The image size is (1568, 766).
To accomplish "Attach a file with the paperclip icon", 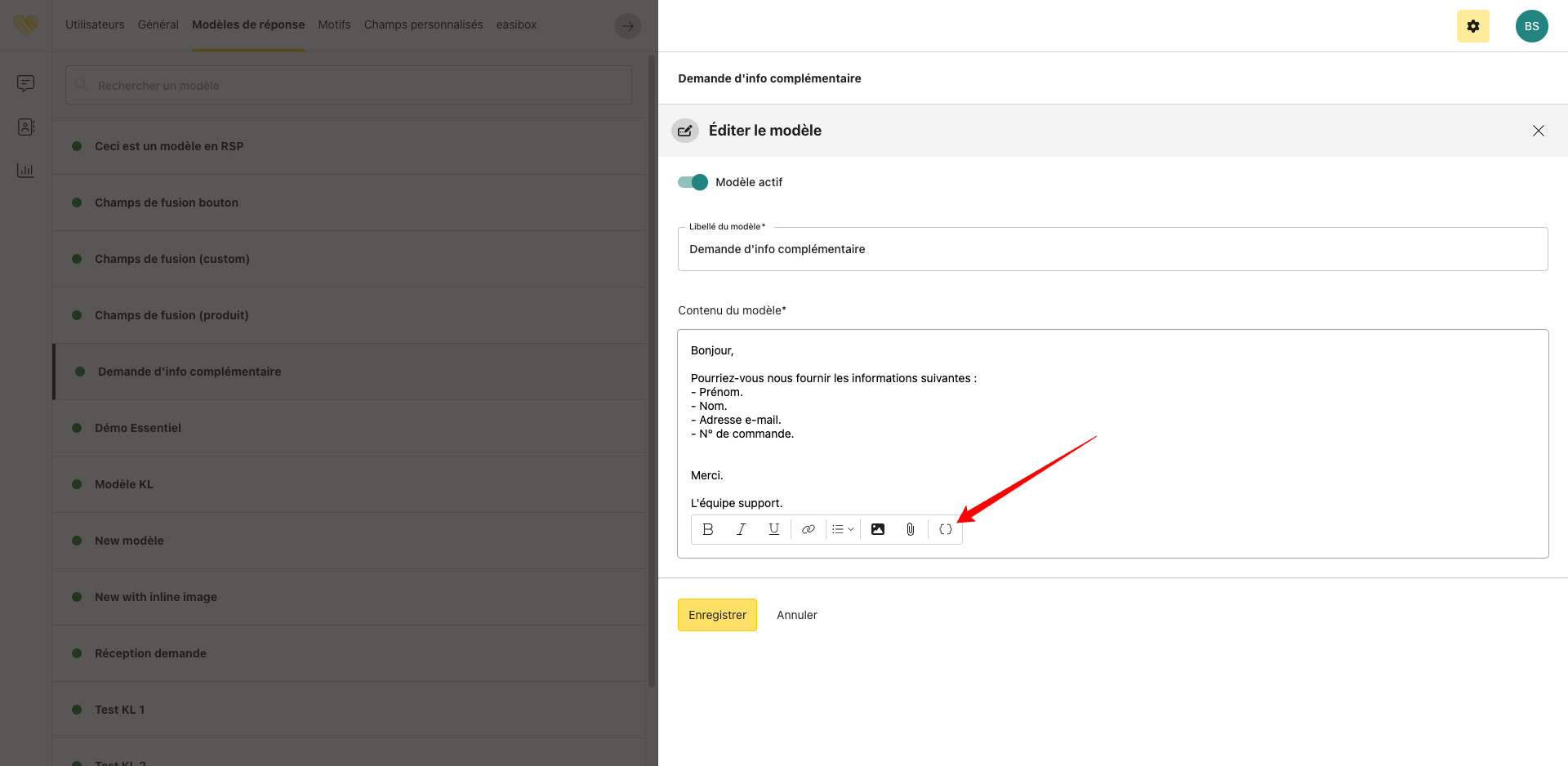I will coord(911,529).
